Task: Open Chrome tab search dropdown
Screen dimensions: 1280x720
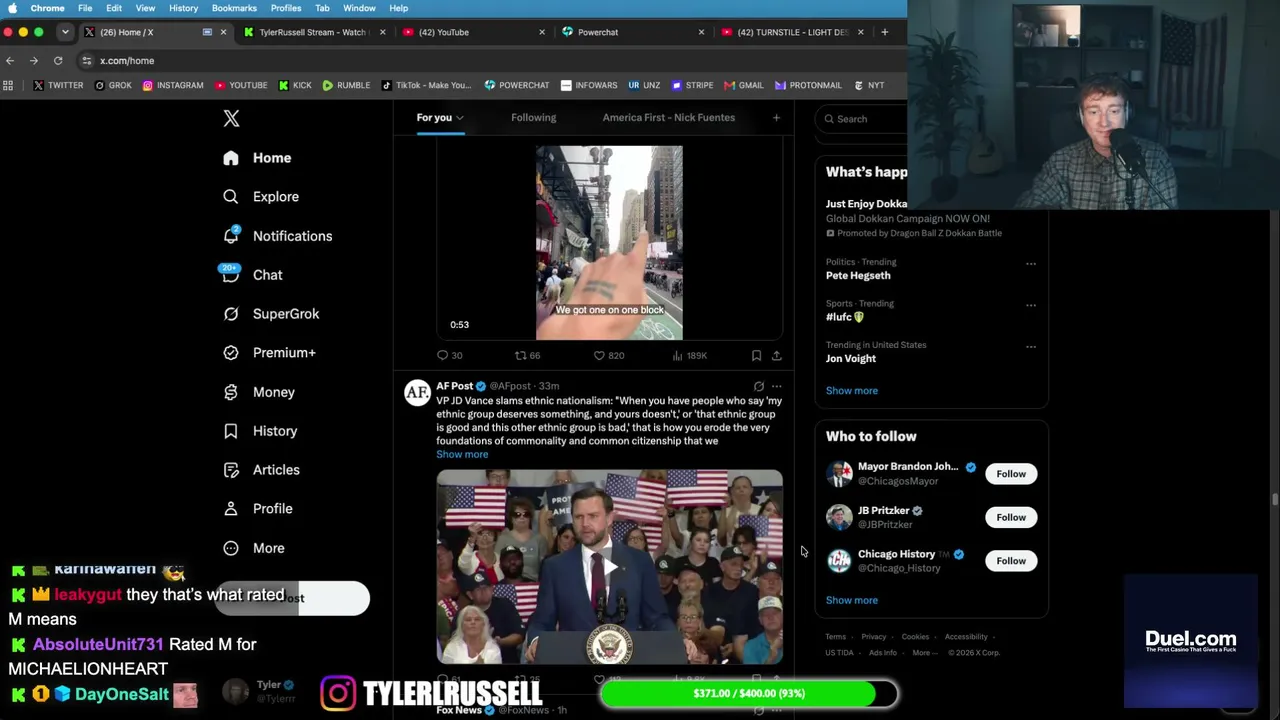Action: [x=65, y=32]
